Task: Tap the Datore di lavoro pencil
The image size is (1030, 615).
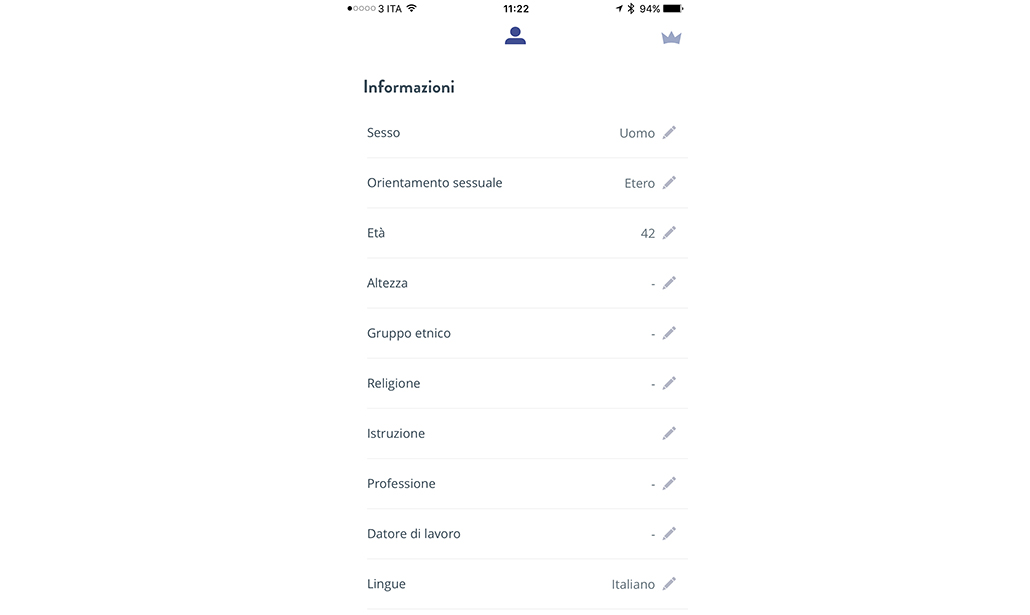Action: click(669, 533)
